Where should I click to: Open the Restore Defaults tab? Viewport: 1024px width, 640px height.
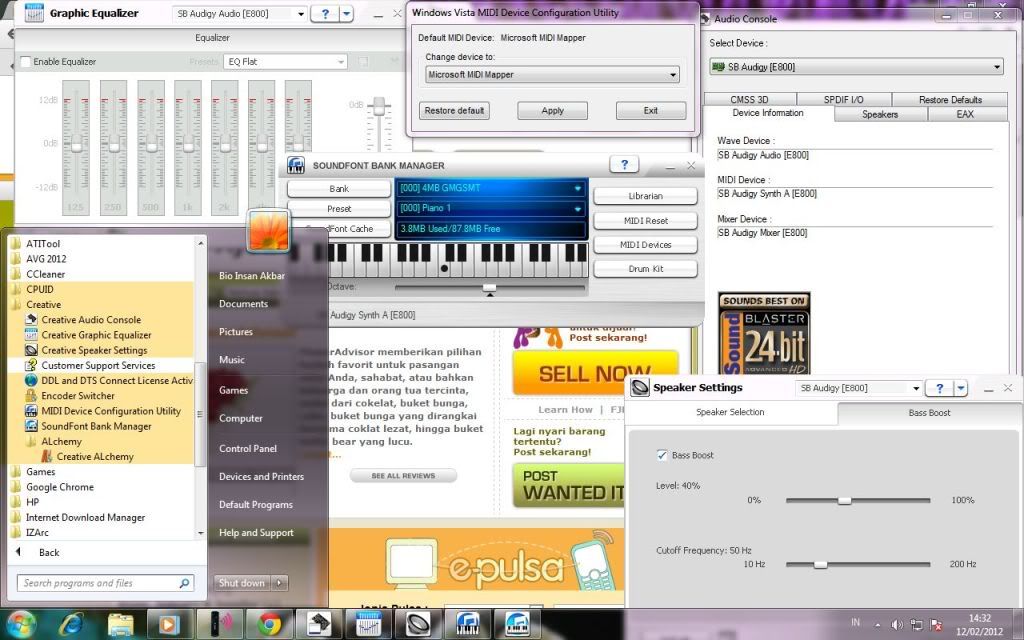pyautogui.click(x=950, y=99)
